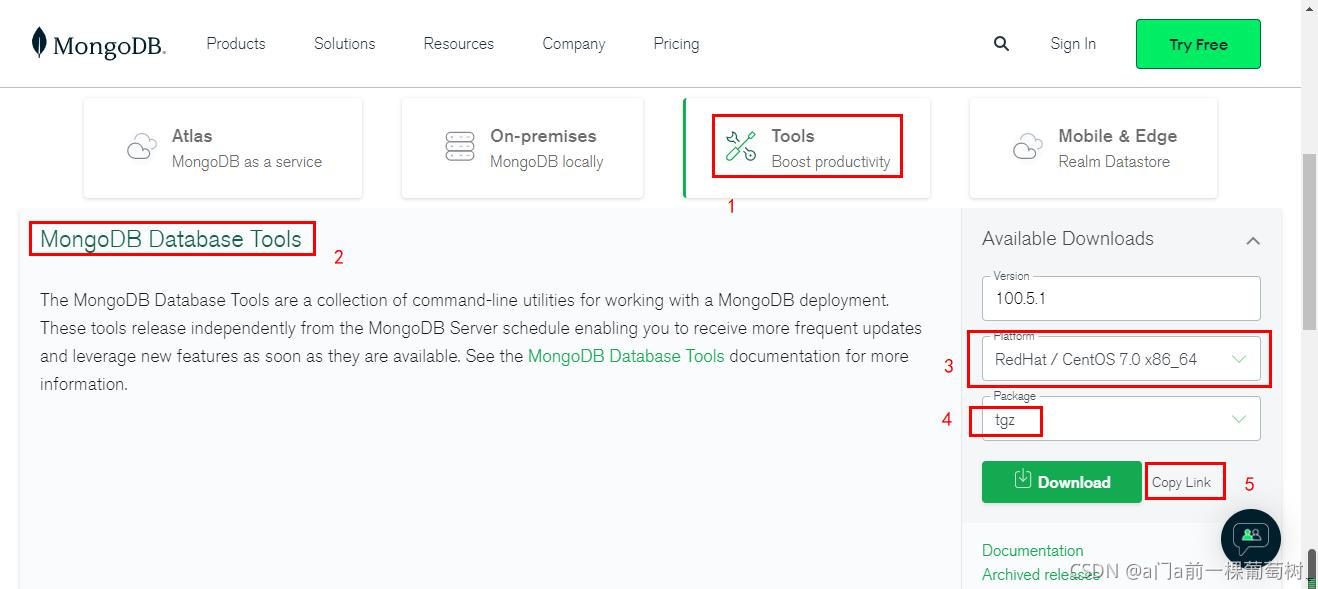This screenshot has height=589, width=1318.
Task: Open the search magnifier icon
Action: pyautogui.click(x=1001, y=44)
